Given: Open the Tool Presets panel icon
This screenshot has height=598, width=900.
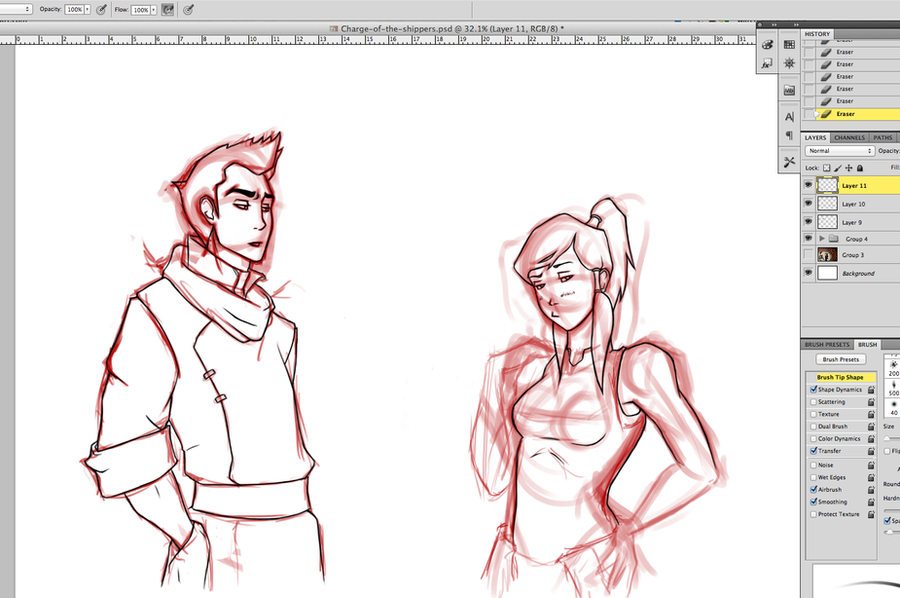Looking at the screenshot, I should (789, 162).
